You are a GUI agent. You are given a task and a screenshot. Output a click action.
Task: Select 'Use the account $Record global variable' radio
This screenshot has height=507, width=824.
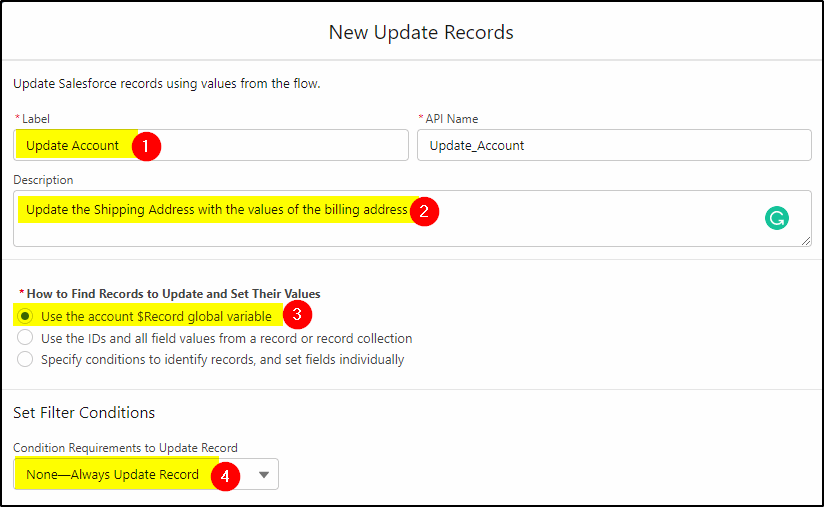(x=25, y=316)
